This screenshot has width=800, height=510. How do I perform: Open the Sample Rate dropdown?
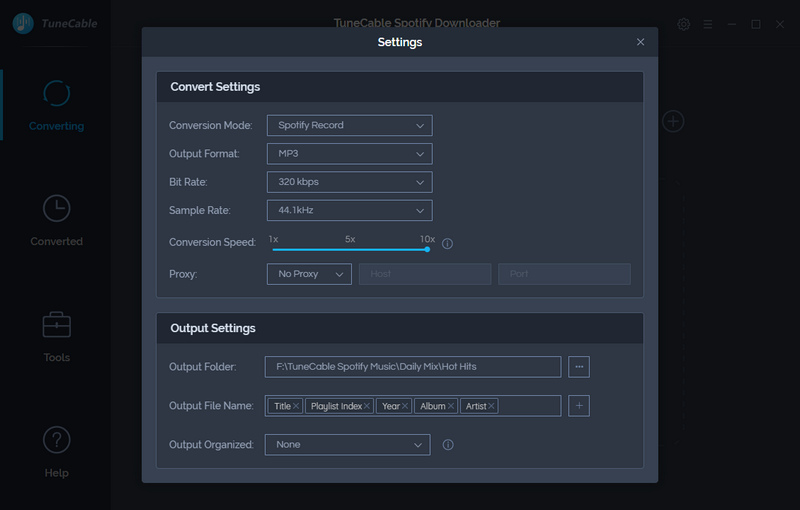click(x=349, y=211)
